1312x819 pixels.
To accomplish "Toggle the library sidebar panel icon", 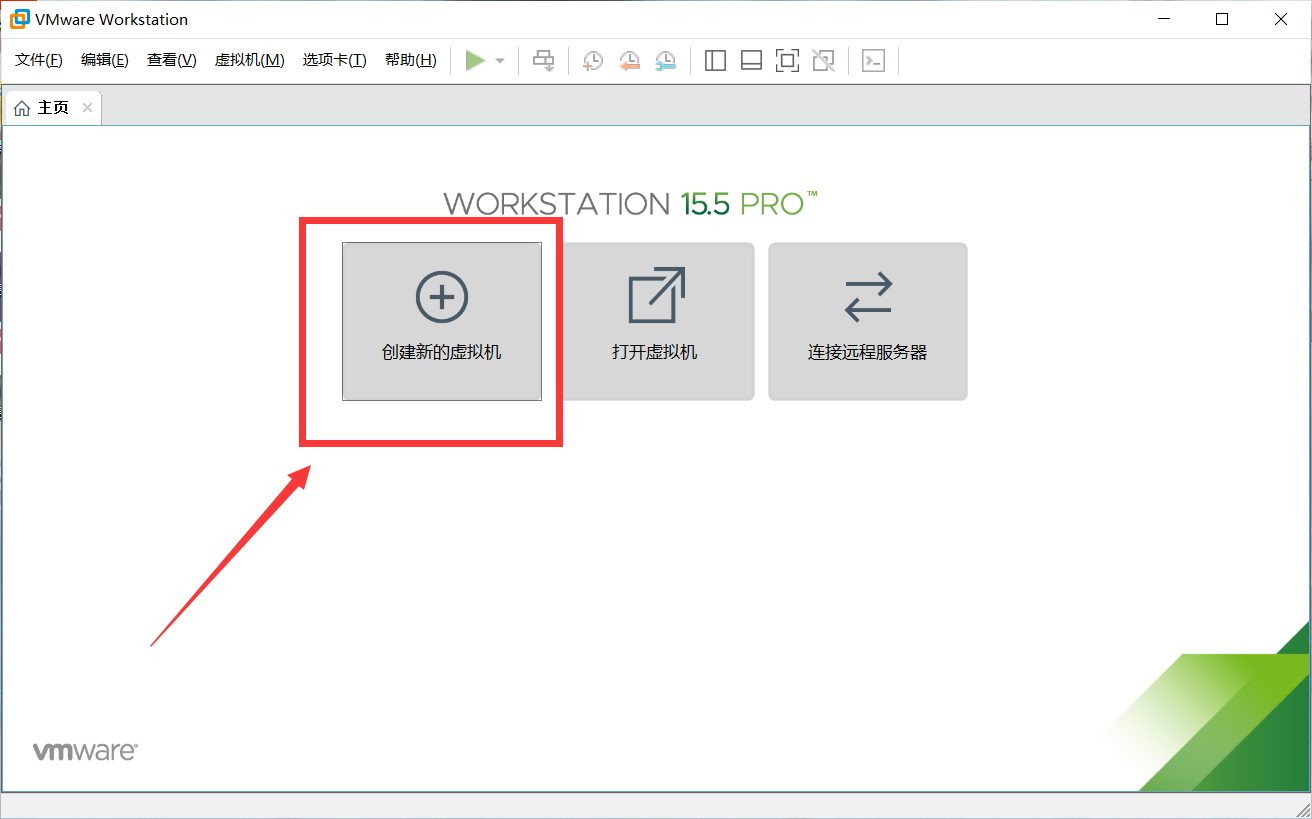I will 715,61.
